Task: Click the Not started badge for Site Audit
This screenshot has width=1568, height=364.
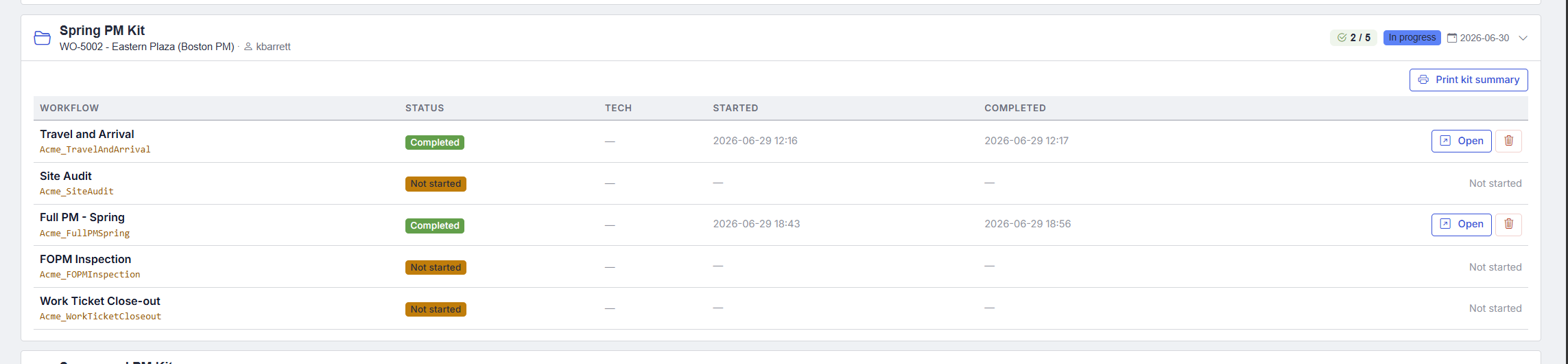Action: click(436, 184)
